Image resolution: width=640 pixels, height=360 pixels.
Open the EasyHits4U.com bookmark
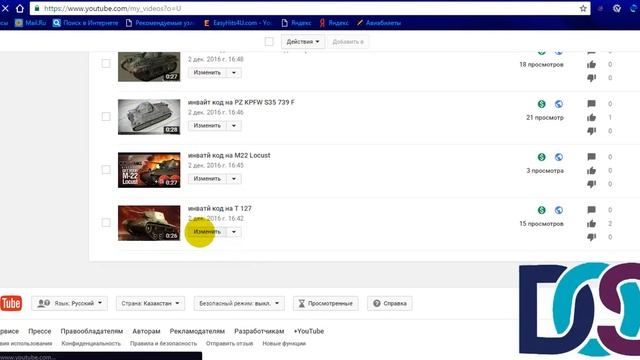(x=238, y=23)
